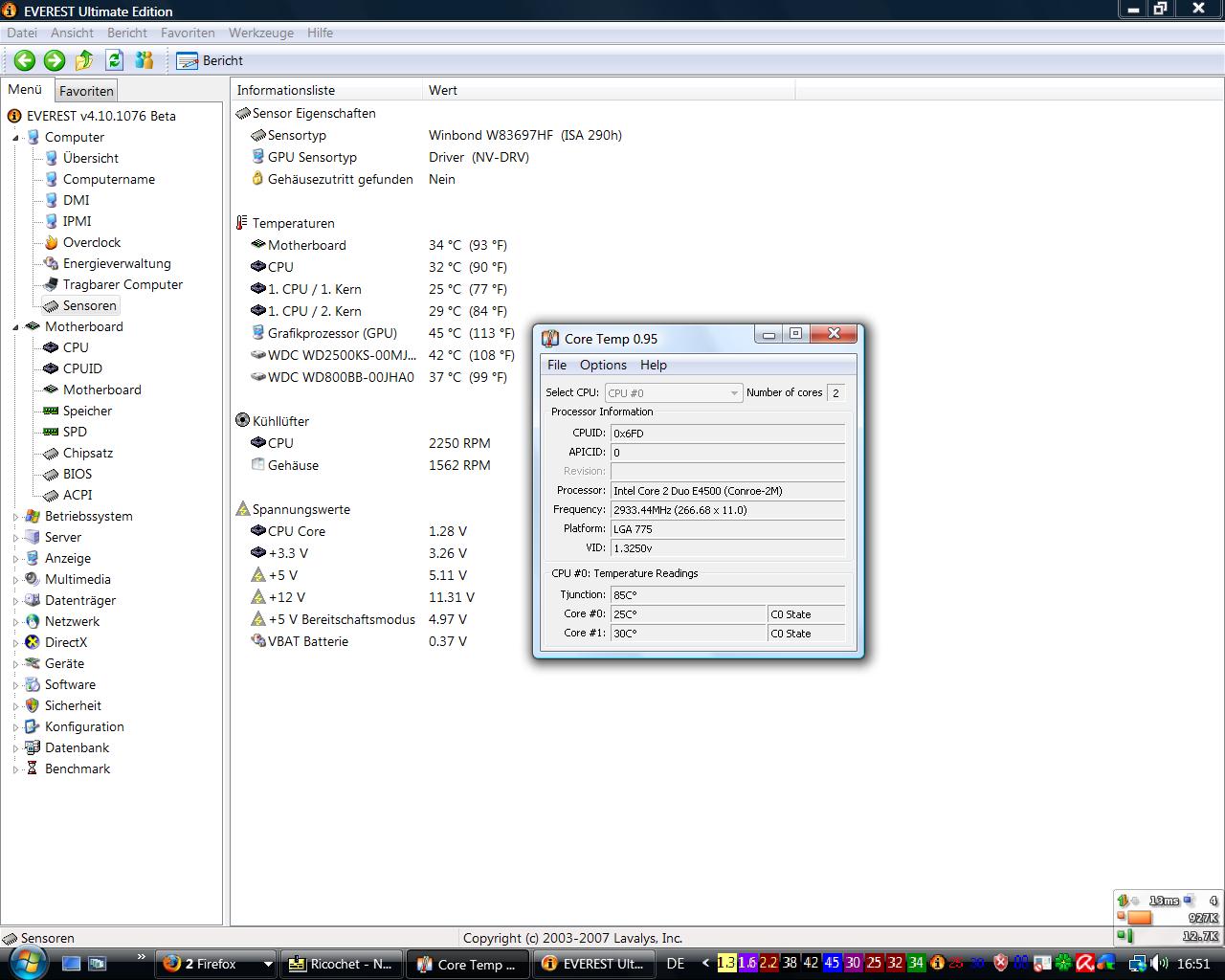The width and height of the screenshot is (1225, 980).
Task: Select the Sicherheit shield icon
Action: (x=33, y=705)
